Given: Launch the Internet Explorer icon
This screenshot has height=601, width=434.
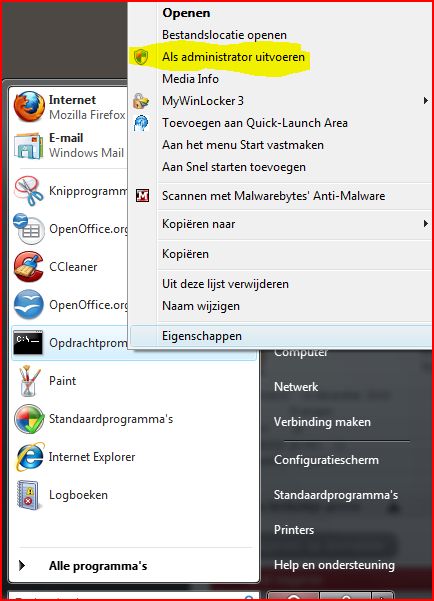Looking at the screenshot, I should pyautogui.click(x=30, y=456).
